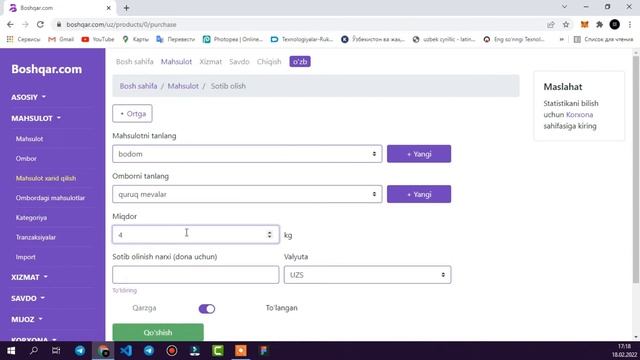Open the red screen recorder taskbar icon

click(172, 351)
